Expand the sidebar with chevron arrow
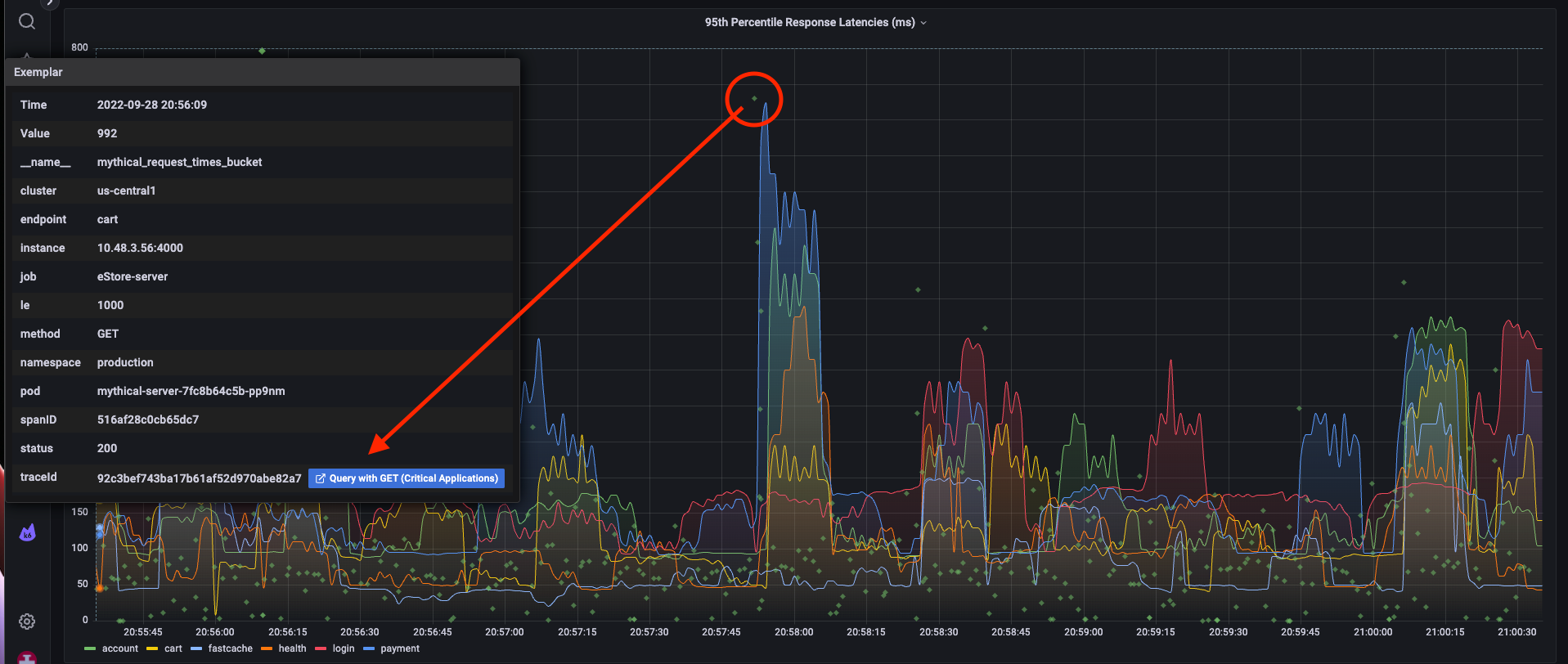1568x664 pixels. tap(50, 2)
